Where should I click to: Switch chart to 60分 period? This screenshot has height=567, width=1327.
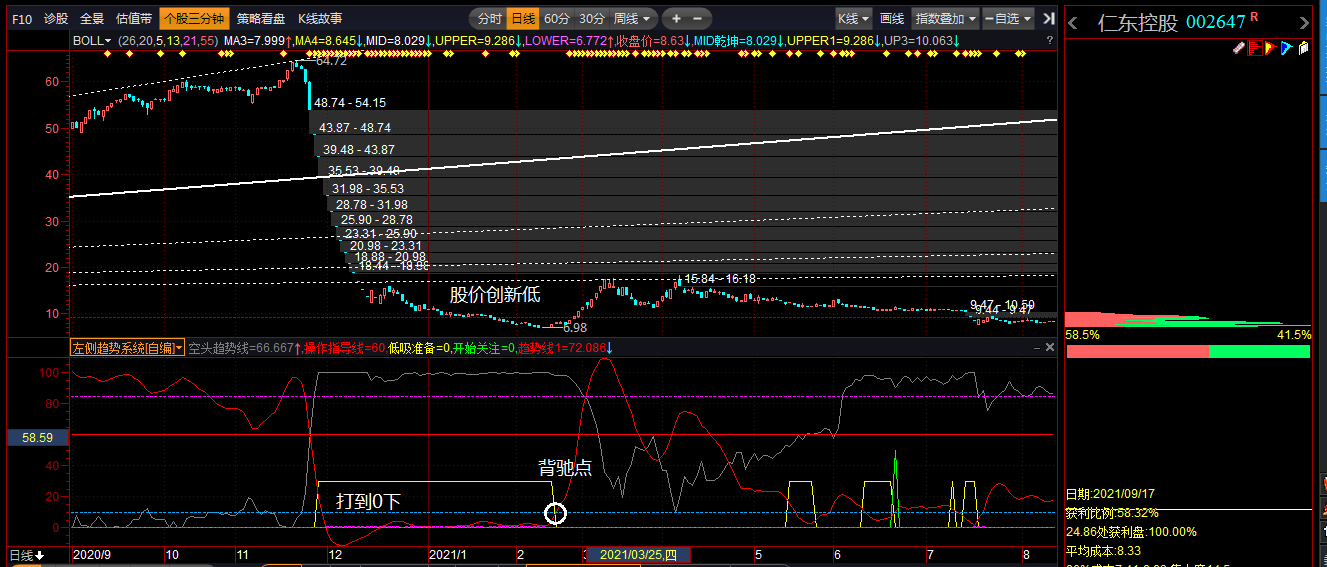[556, 18]
